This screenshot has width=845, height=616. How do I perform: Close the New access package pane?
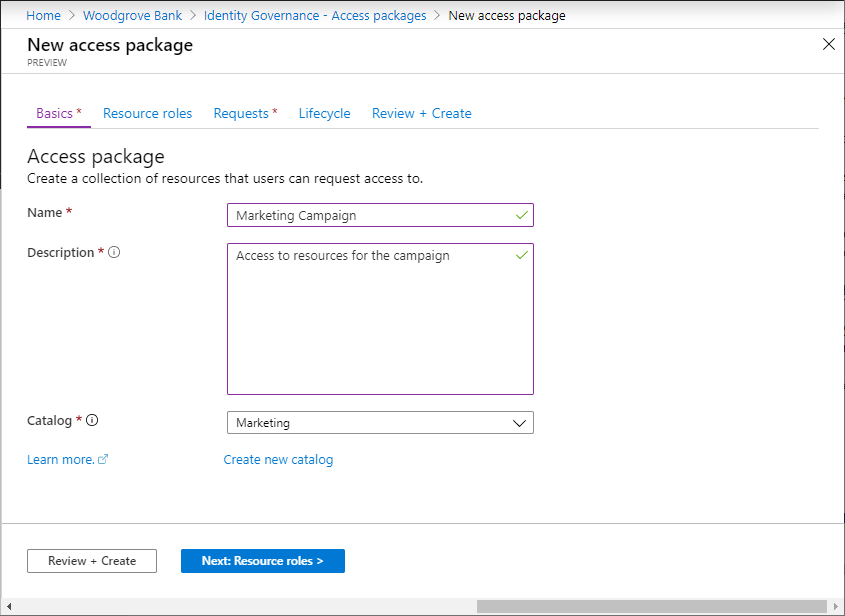tap(828, 44)
